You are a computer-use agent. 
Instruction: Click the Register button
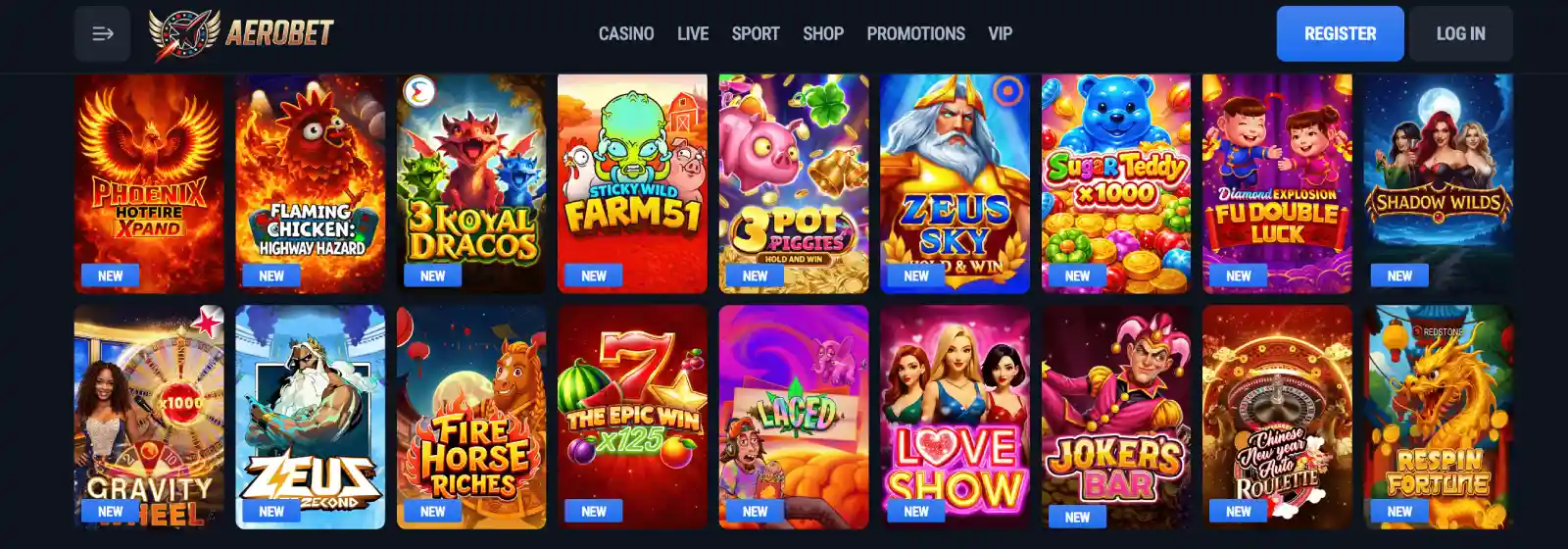pos(1341,33)
